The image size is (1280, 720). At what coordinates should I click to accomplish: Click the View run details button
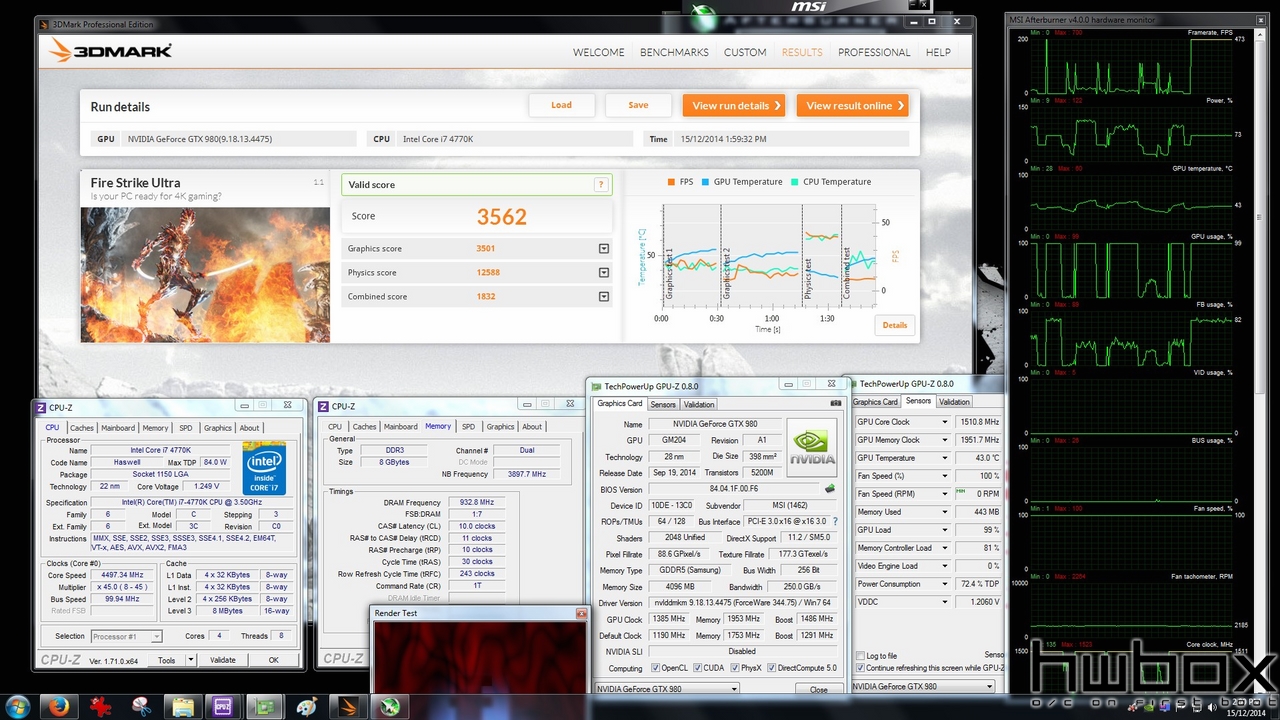coord(734,105)
